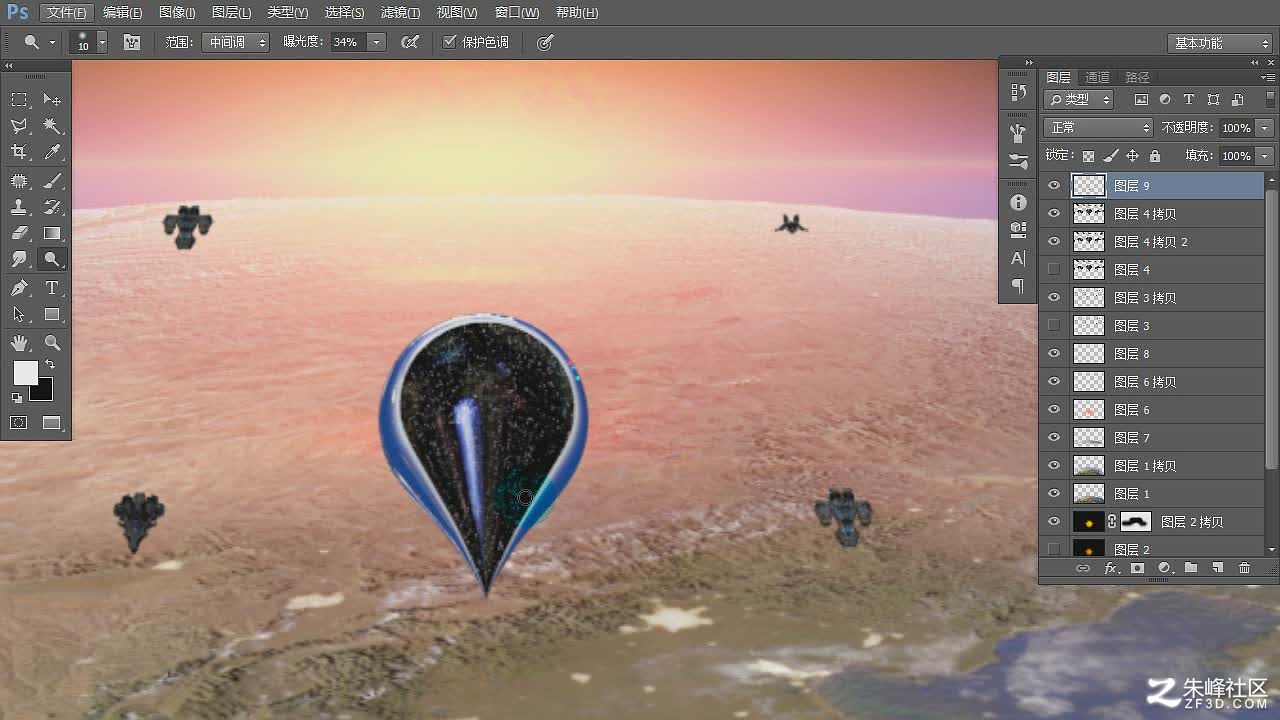Select the Smudge tool
1280x720 pixels.
[19, 259]
